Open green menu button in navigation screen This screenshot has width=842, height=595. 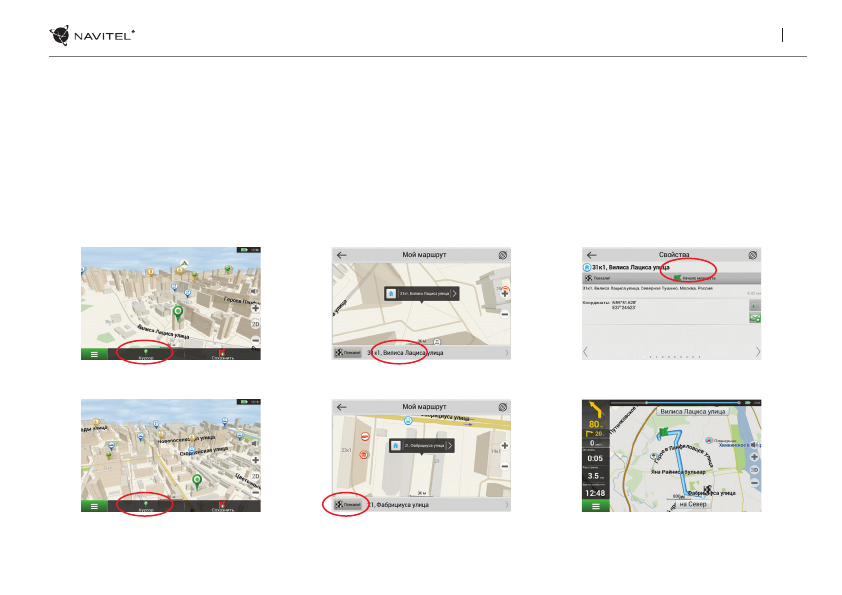point(596,506)
